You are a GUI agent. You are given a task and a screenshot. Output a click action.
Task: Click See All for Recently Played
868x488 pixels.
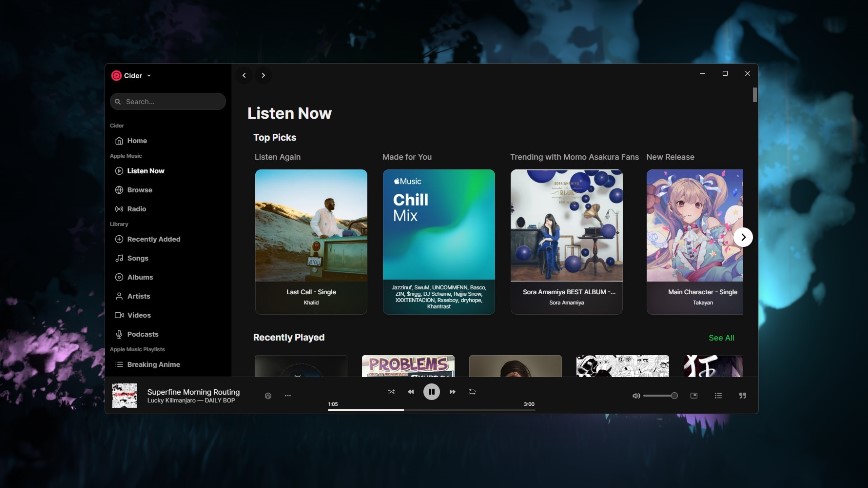[x=721, y=338]
